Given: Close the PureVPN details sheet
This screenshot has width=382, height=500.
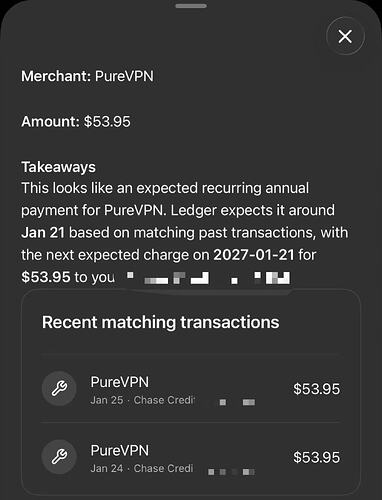Looking at the screenshot, I should pyautogui.click(x=345, y=36).
